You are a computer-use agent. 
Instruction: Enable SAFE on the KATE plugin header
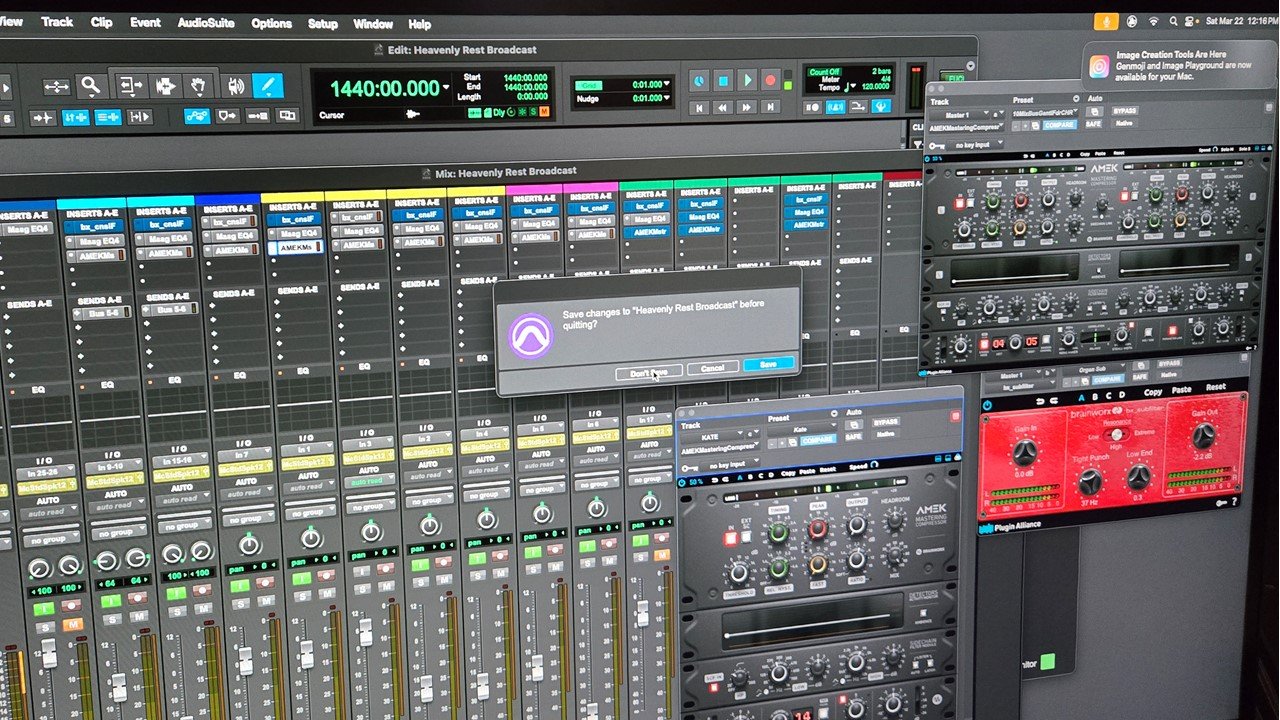click(x=853, y=437)
